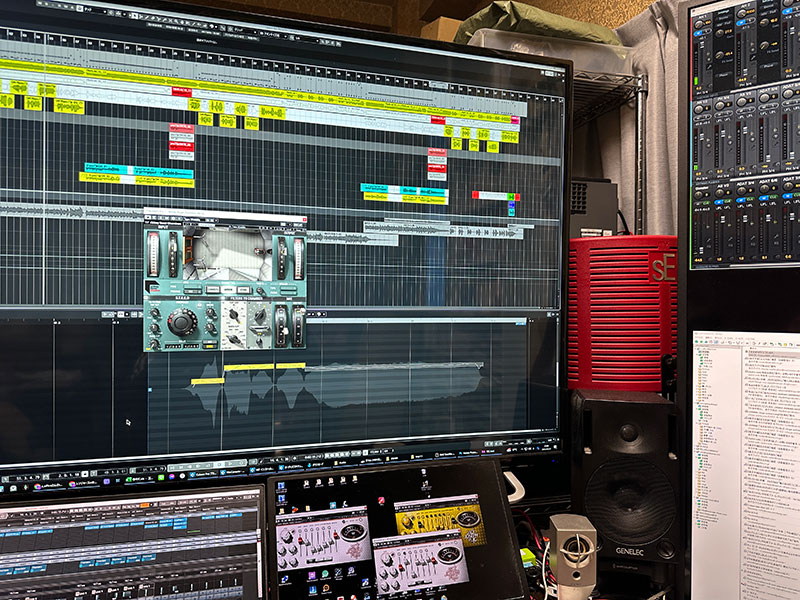
Task: Click the orange button in the bottom-left mixer window
Action: click(x=147, y=504)
